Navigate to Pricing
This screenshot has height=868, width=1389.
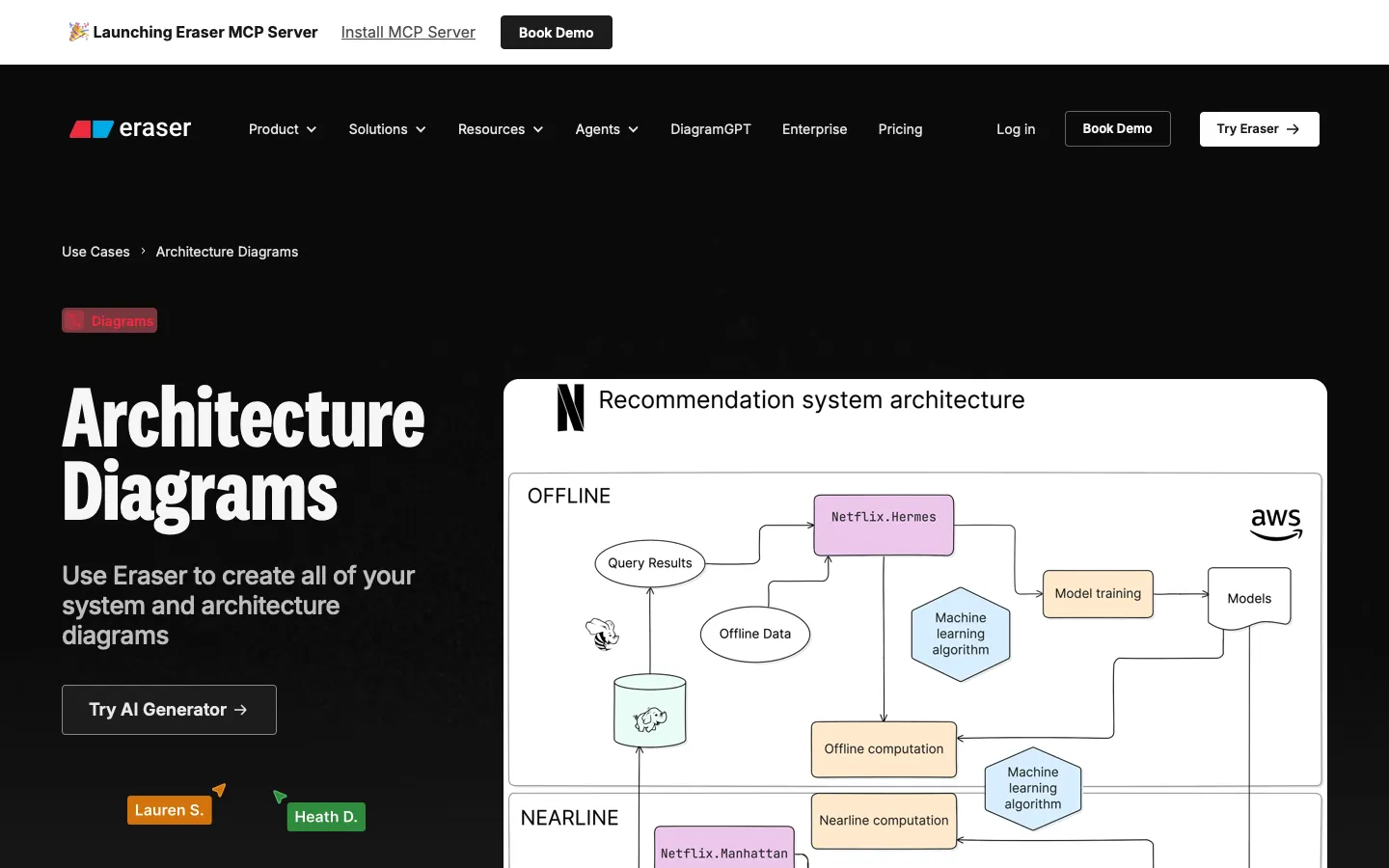pyautogui.click(x=901, y=129)
